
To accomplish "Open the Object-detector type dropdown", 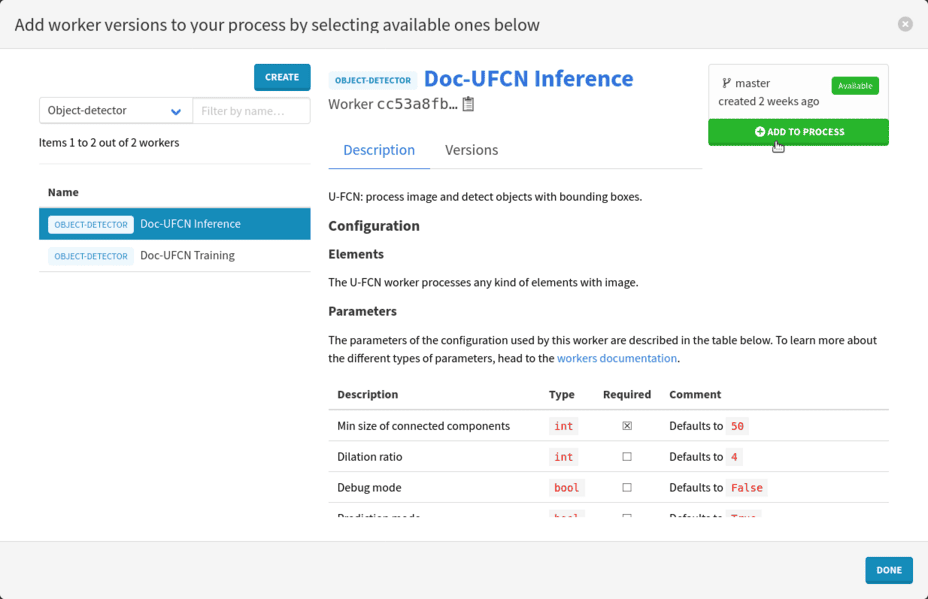I will (116, 111).
